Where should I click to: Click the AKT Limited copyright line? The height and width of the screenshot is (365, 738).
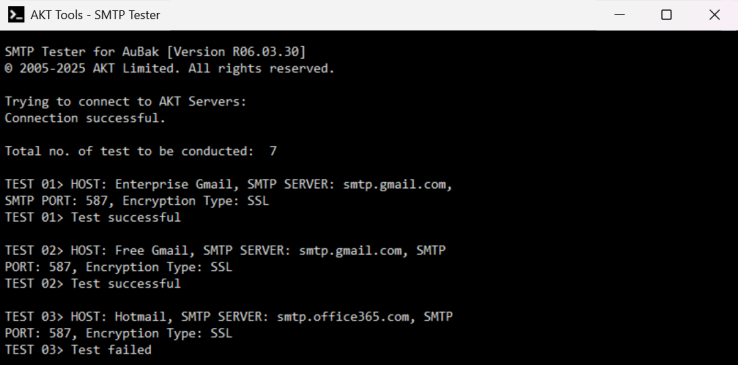[169, 69]
